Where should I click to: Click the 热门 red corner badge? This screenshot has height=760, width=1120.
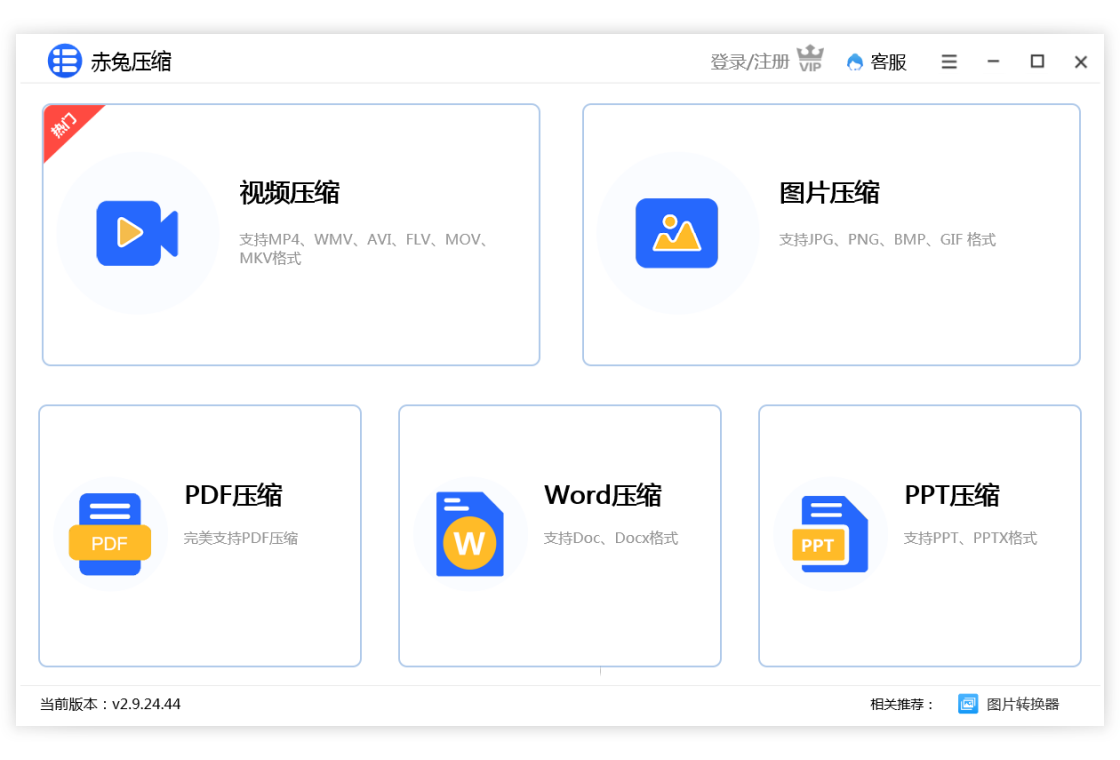pyautogui.click(x=66, y=126)
